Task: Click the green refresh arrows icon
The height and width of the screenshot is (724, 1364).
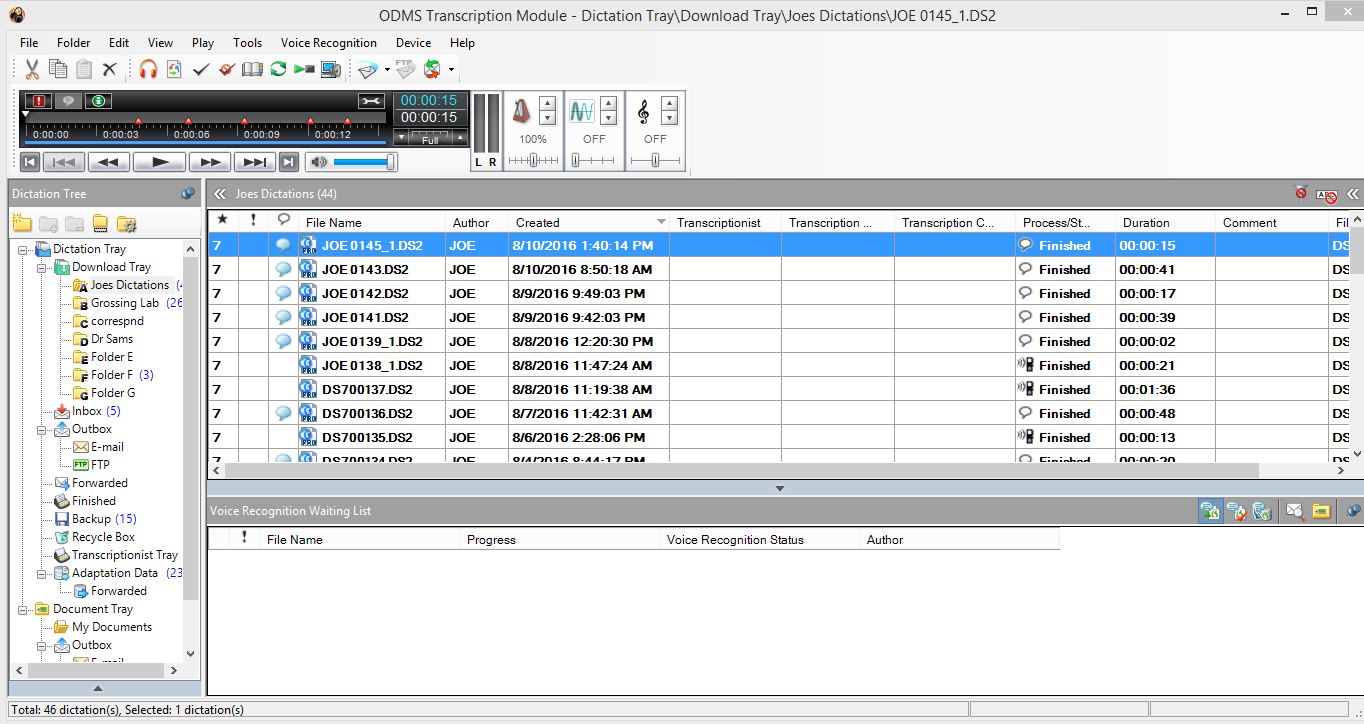Action: 278,69
